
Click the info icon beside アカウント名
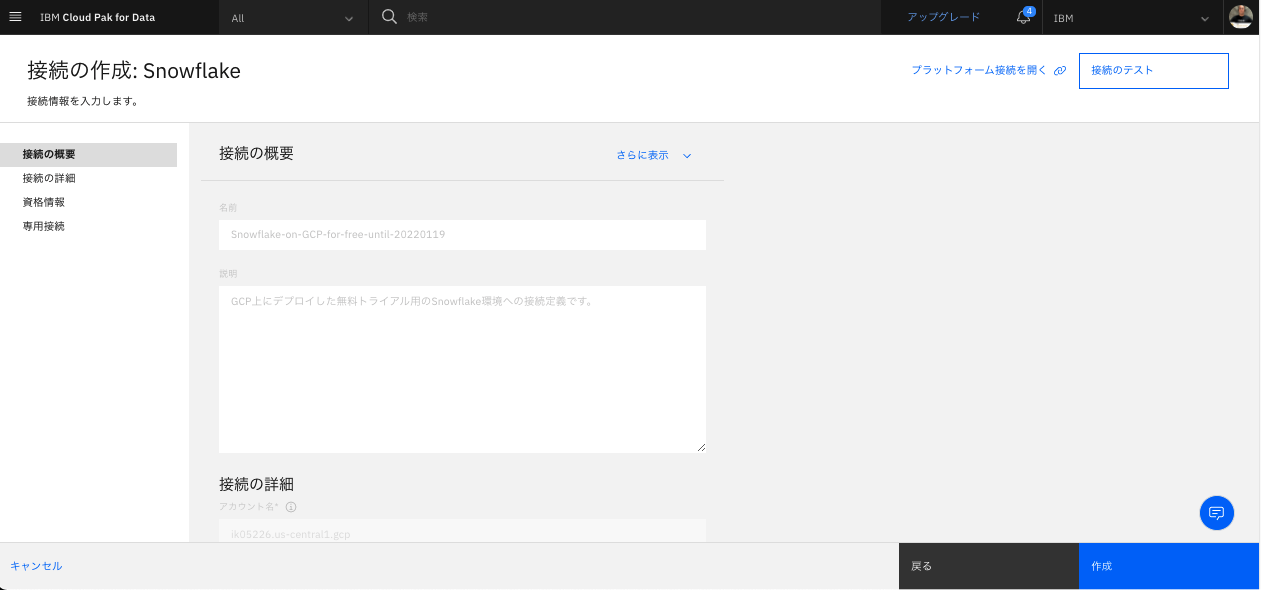point(291,507)
